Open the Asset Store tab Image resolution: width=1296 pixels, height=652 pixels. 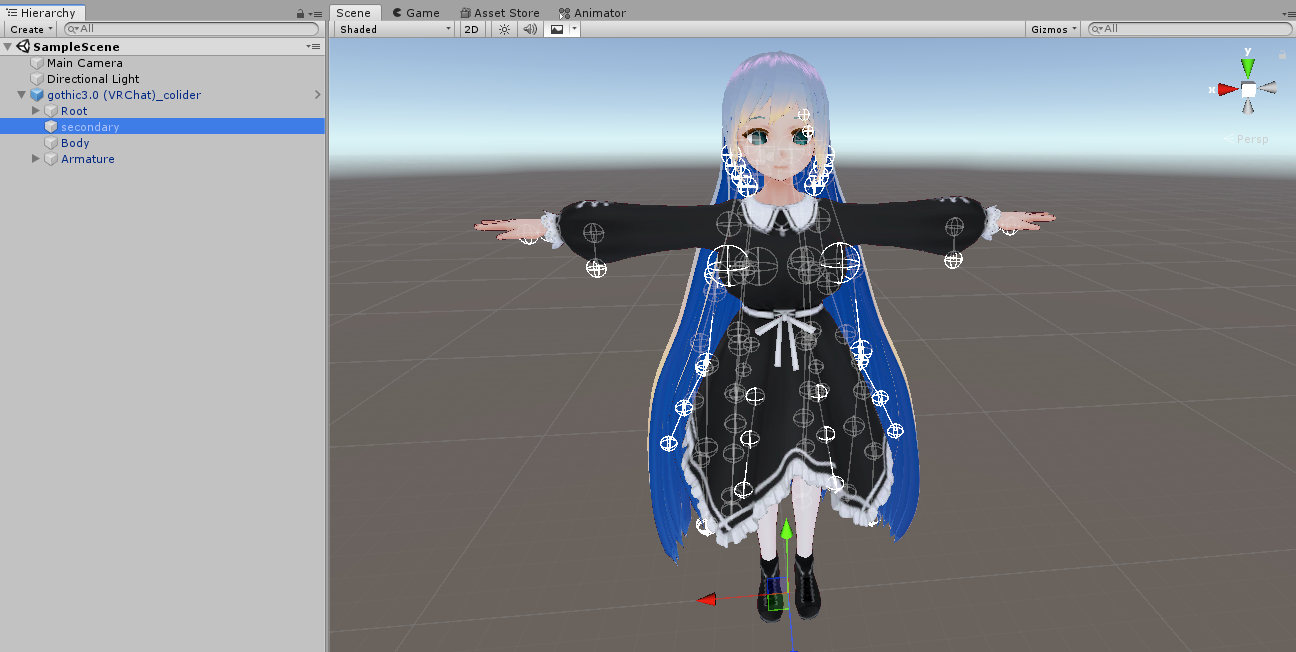[x=499, y=13]
